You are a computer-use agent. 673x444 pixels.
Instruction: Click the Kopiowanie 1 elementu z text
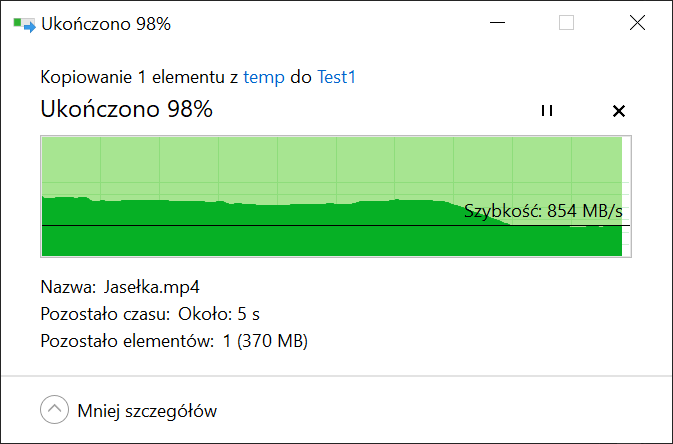click(139, 77)
